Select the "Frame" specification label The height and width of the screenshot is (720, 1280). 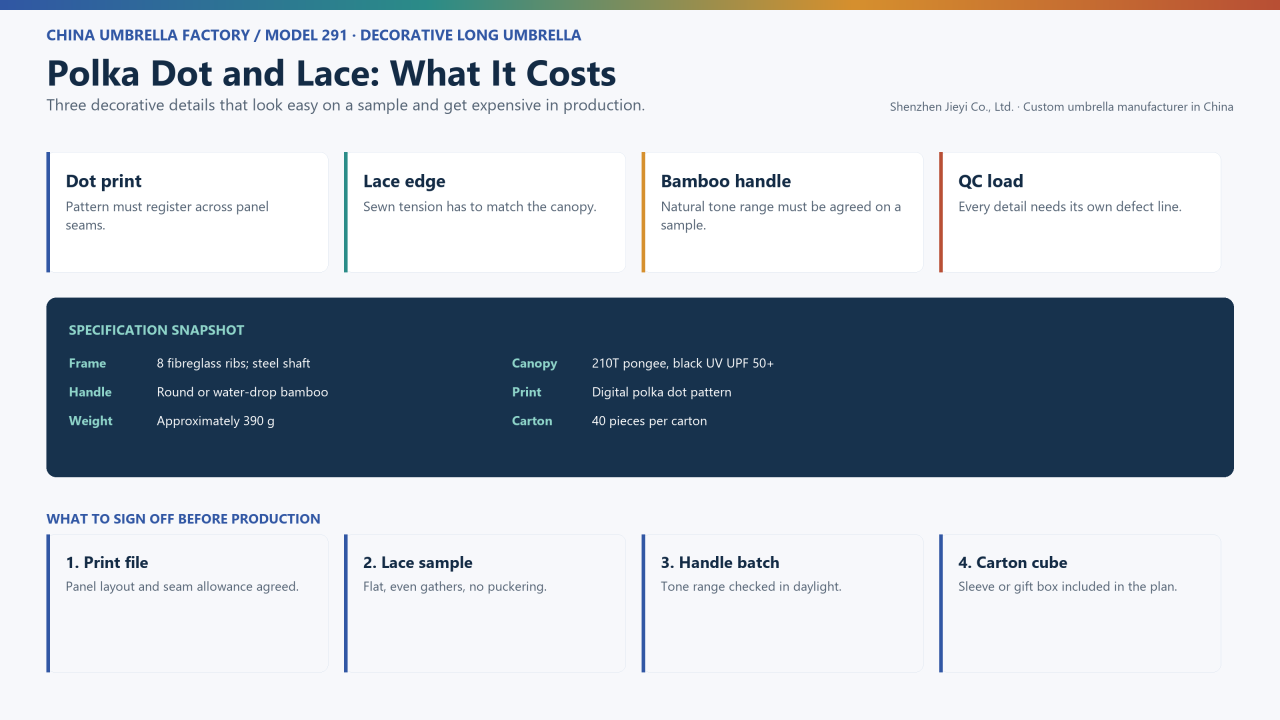click(87, 363)
